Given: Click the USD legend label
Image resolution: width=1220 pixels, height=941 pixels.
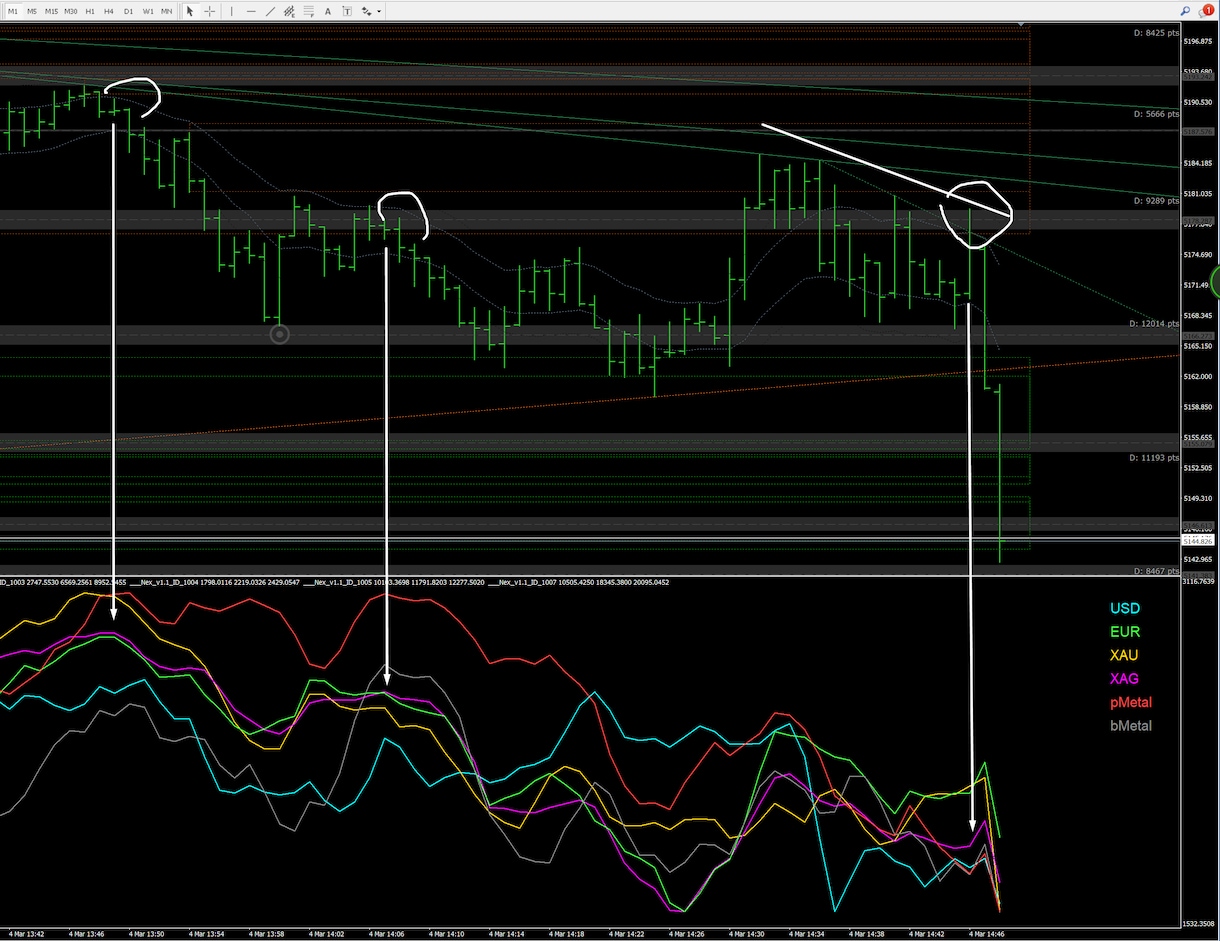Looking at the screenshot, I should click(x=1125, y=608).
